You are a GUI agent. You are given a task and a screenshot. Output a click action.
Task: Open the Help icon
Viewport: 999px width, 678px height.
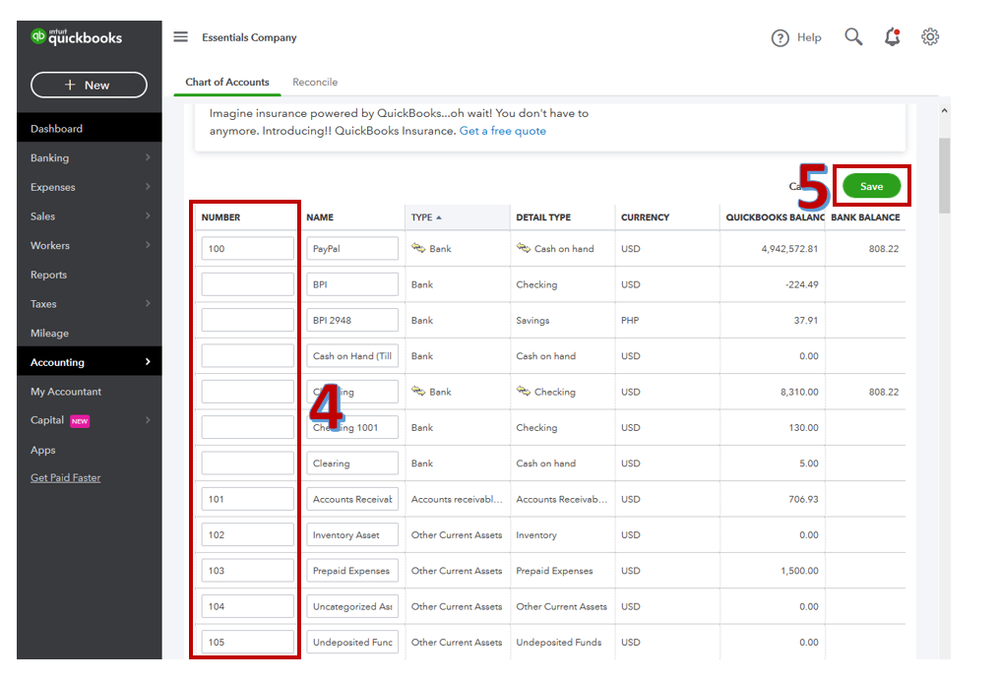click(780, 38)
